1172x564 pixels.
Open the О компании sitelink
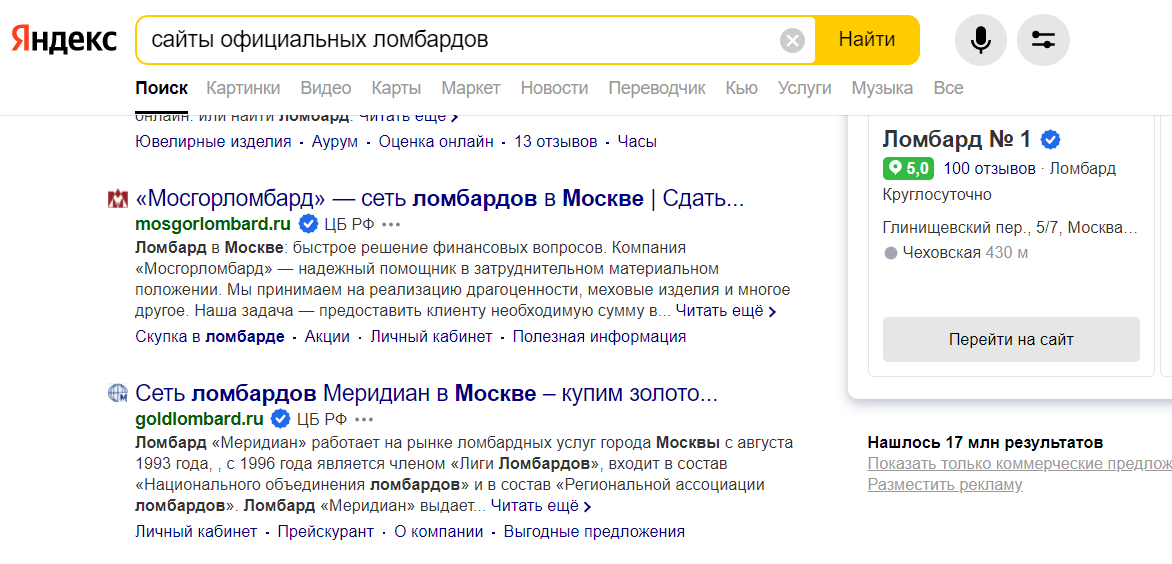[439, 533]
